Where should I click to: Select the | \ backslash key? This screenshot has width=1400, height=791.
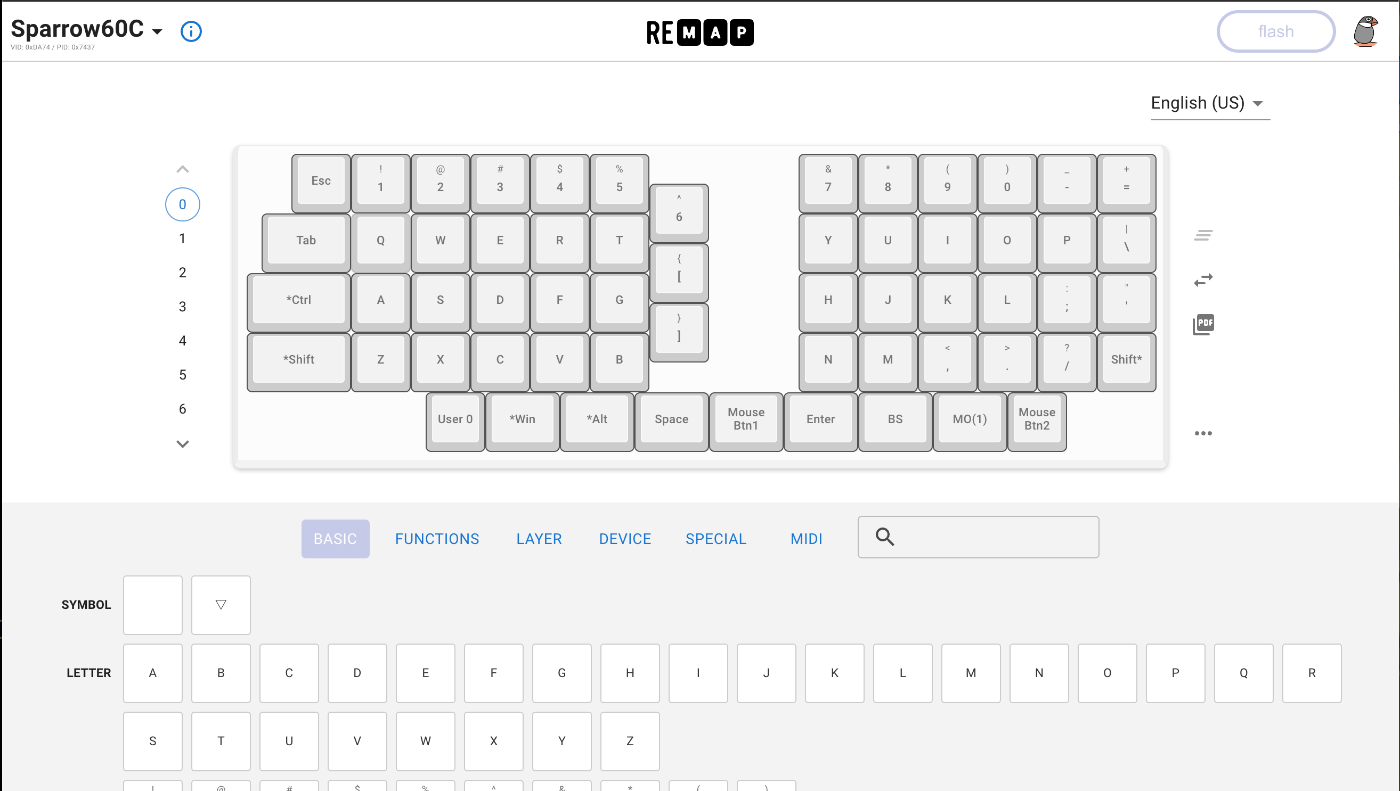point(1127,243)
